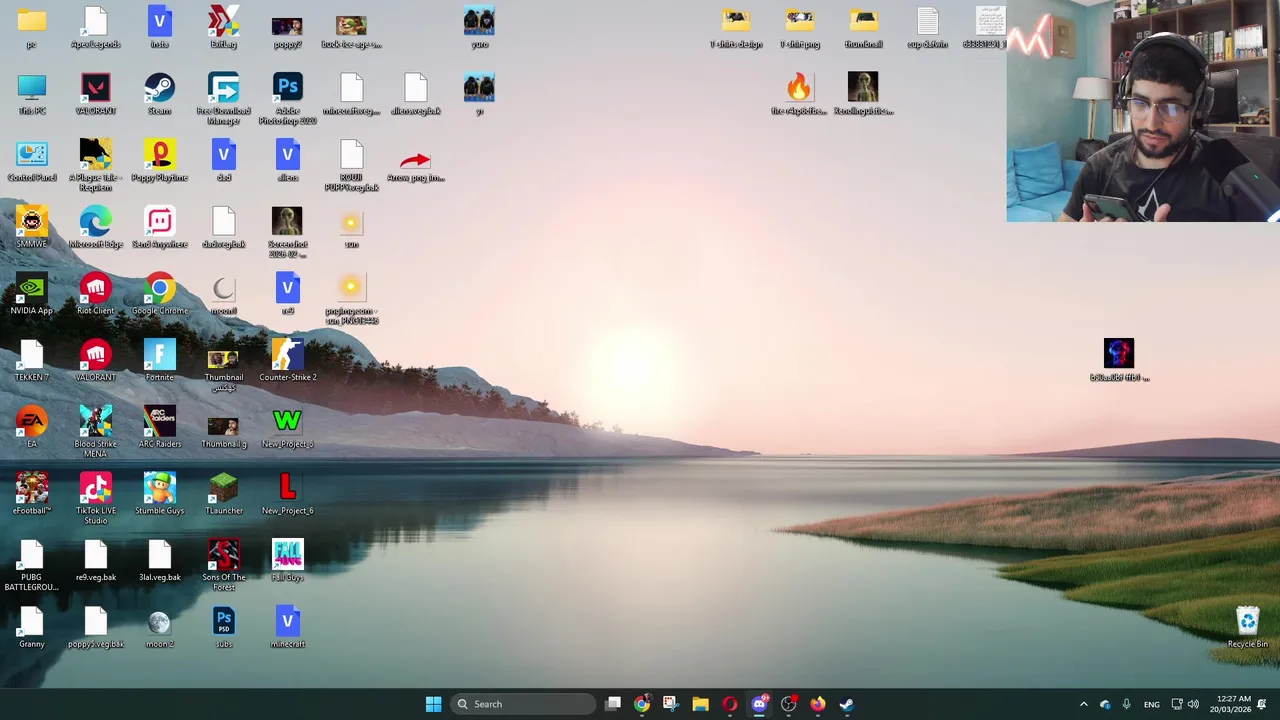Select the New_Project_6 red L image
The height and width of the screenshot is (720, 1280).
click(x=287, y=495)
